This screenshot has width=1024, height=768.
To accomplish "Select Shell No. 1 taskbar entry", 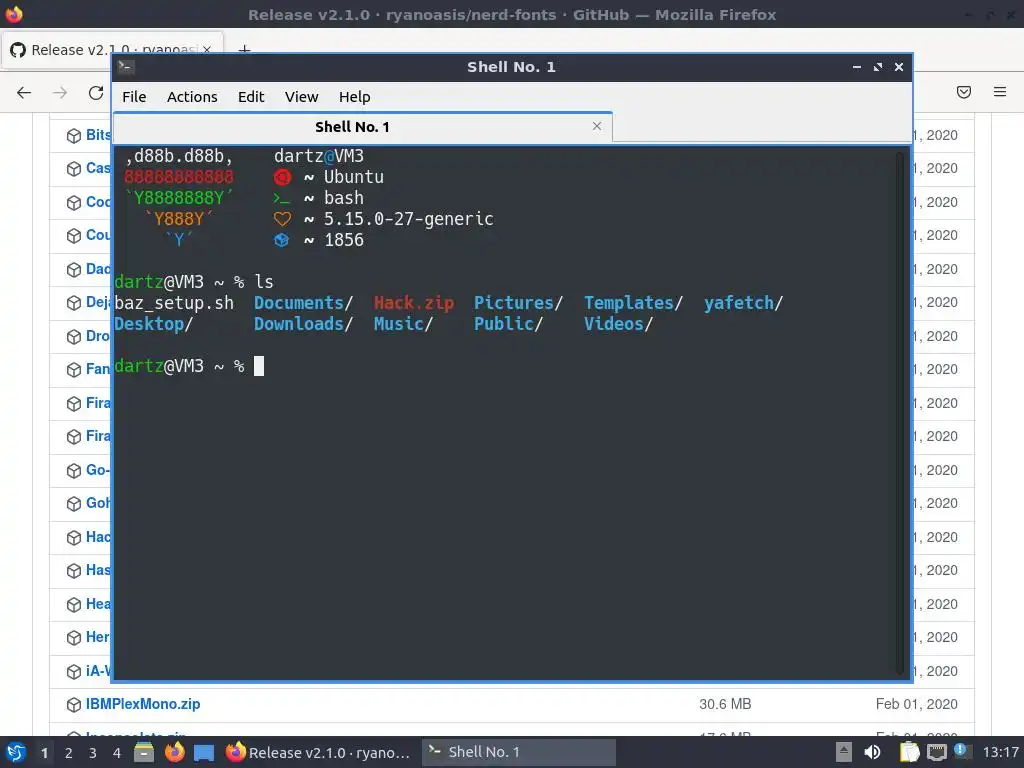I will [x=519, y=752].
